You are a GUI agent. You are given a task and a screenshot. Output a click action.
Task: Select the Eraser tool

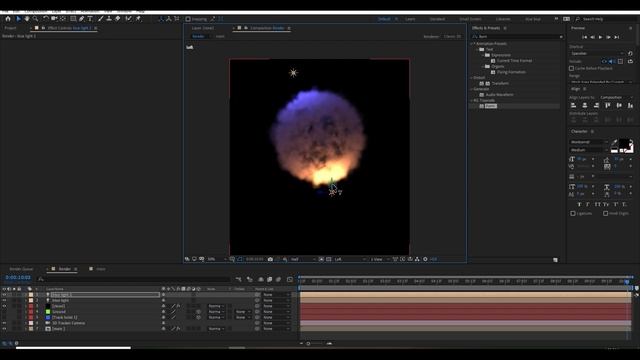118,19
